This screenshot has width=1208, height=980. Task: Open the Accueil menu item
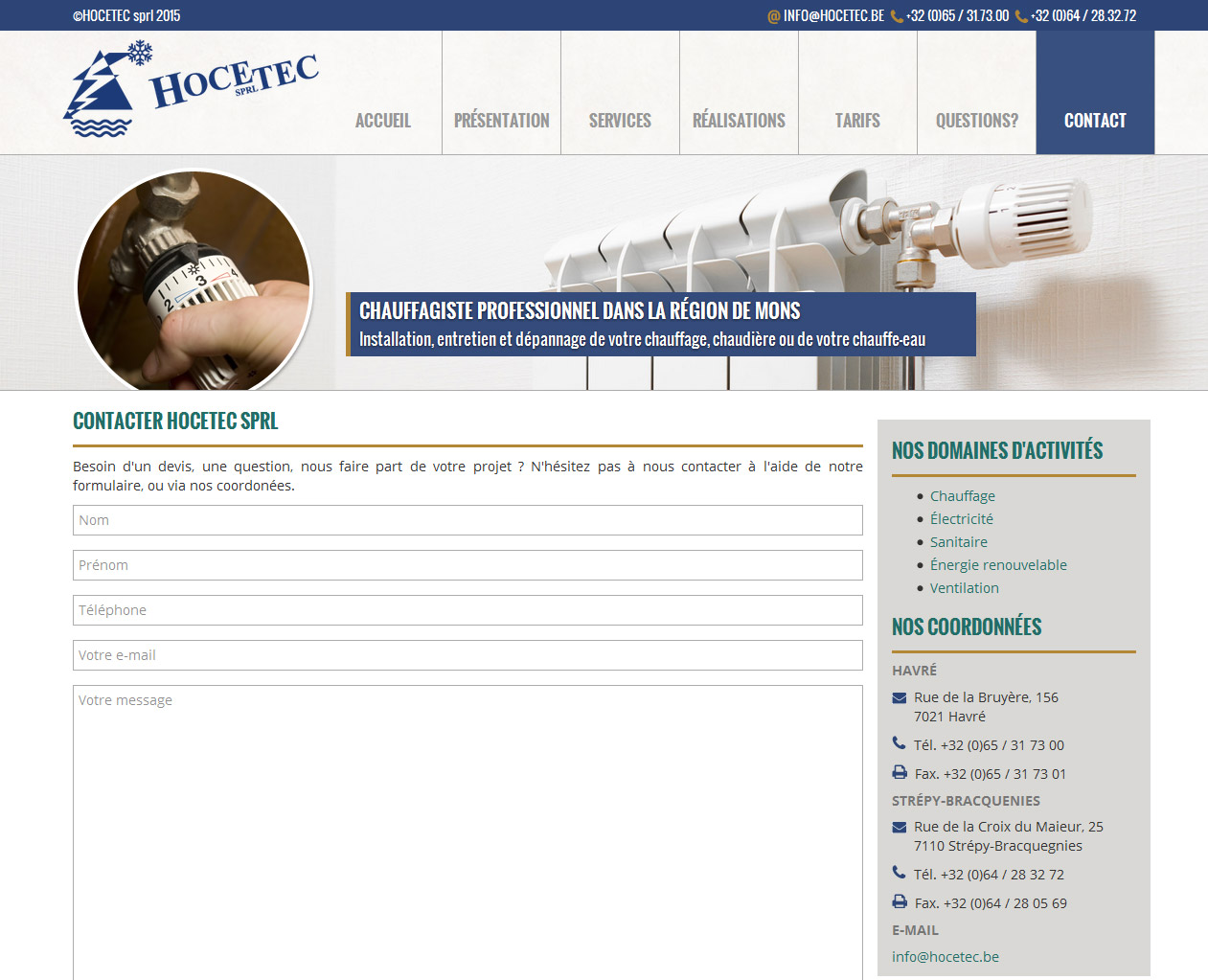[x=383, y=121]
